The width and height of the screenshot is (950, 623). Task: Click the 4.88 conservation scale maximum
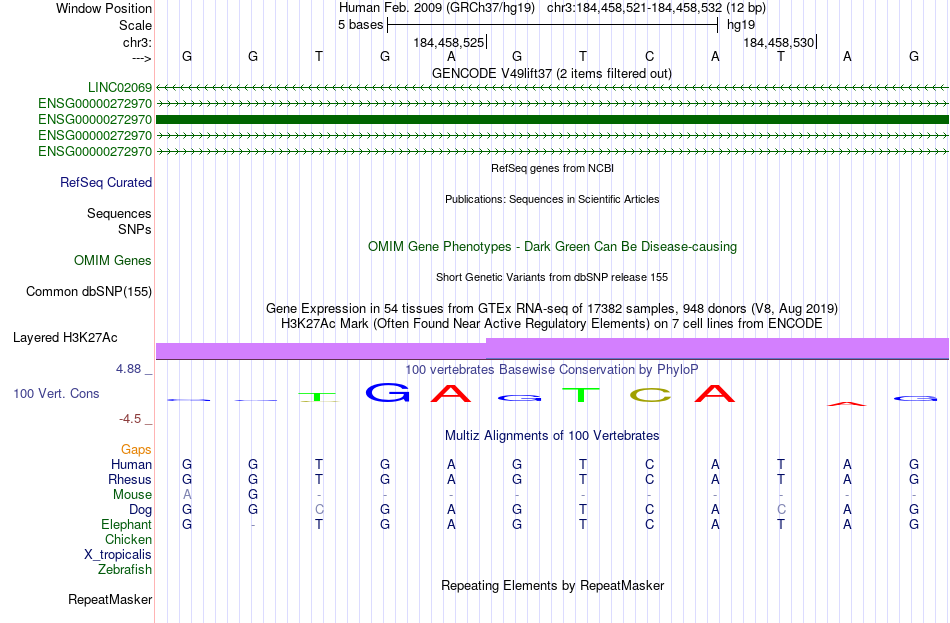(x=128, y=368)
